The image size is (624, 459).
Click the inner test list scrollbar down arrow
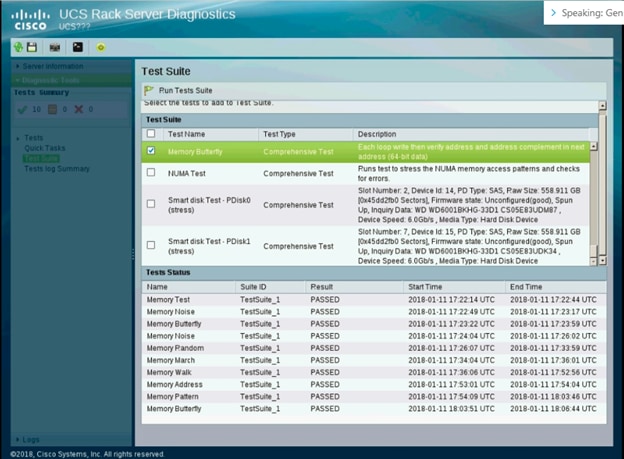tap(593, 261)
